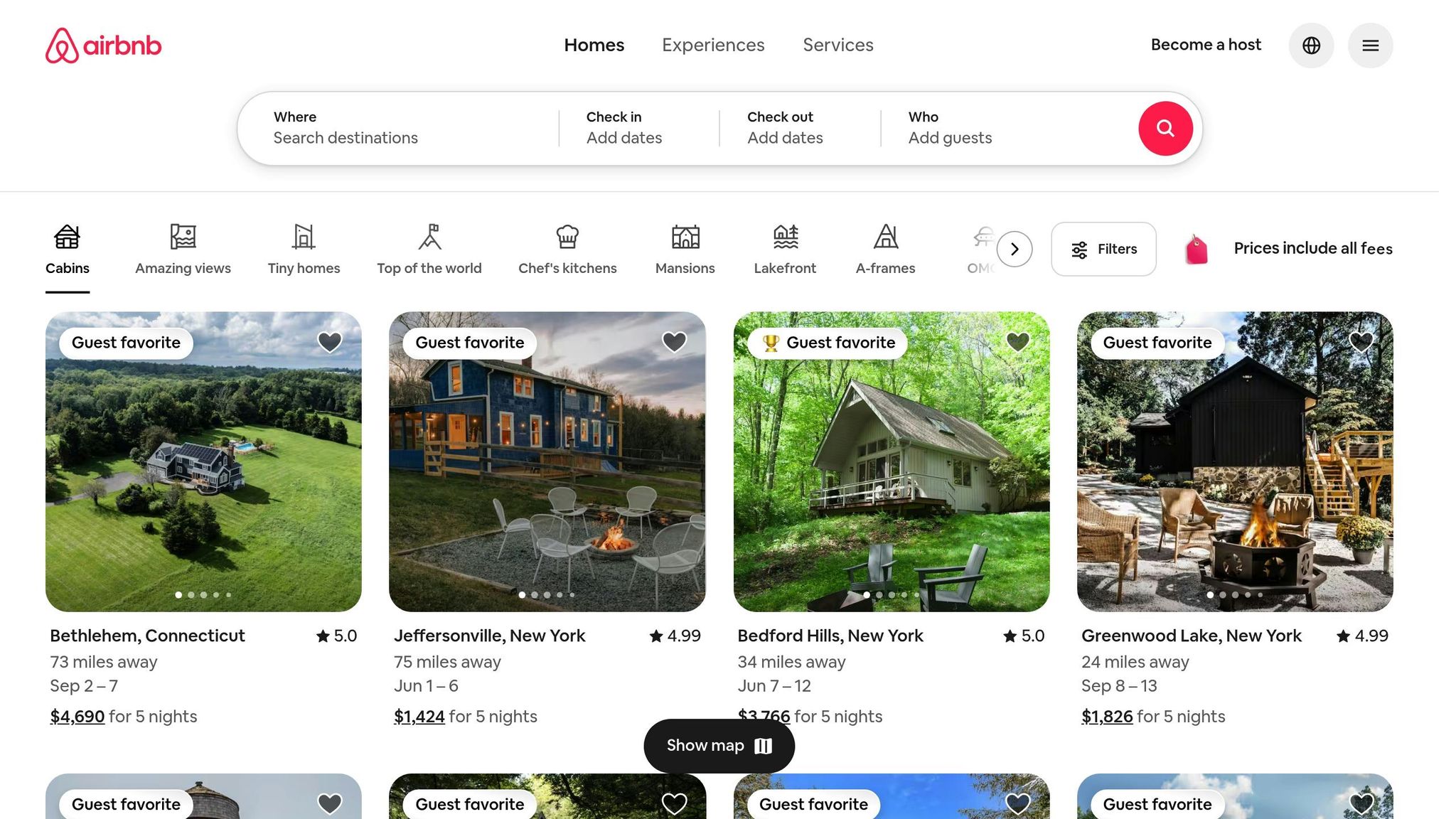Open the hamburger main menu

tap(1370, 45)
